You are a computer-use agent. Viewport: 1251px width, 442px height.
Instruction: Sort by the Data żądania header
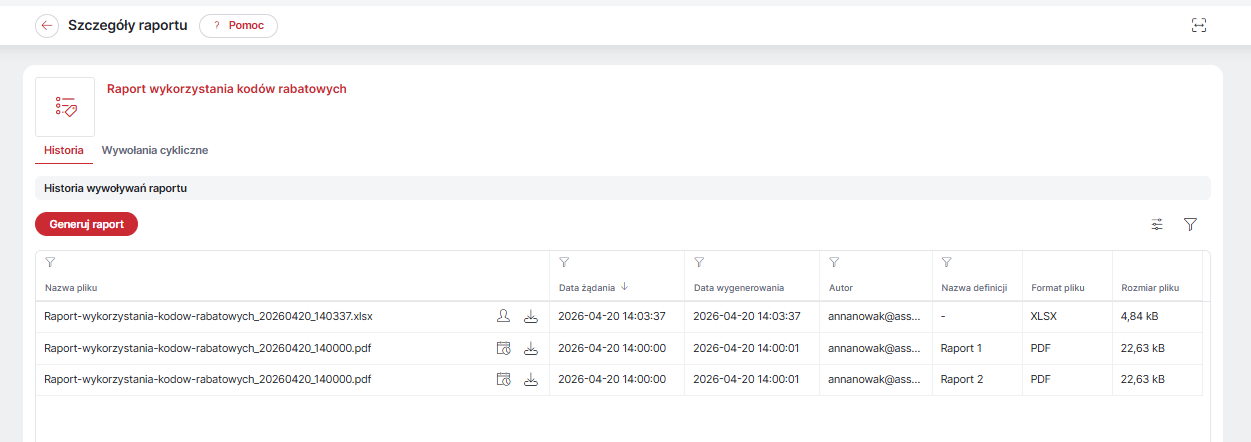[x=587, y=288]
